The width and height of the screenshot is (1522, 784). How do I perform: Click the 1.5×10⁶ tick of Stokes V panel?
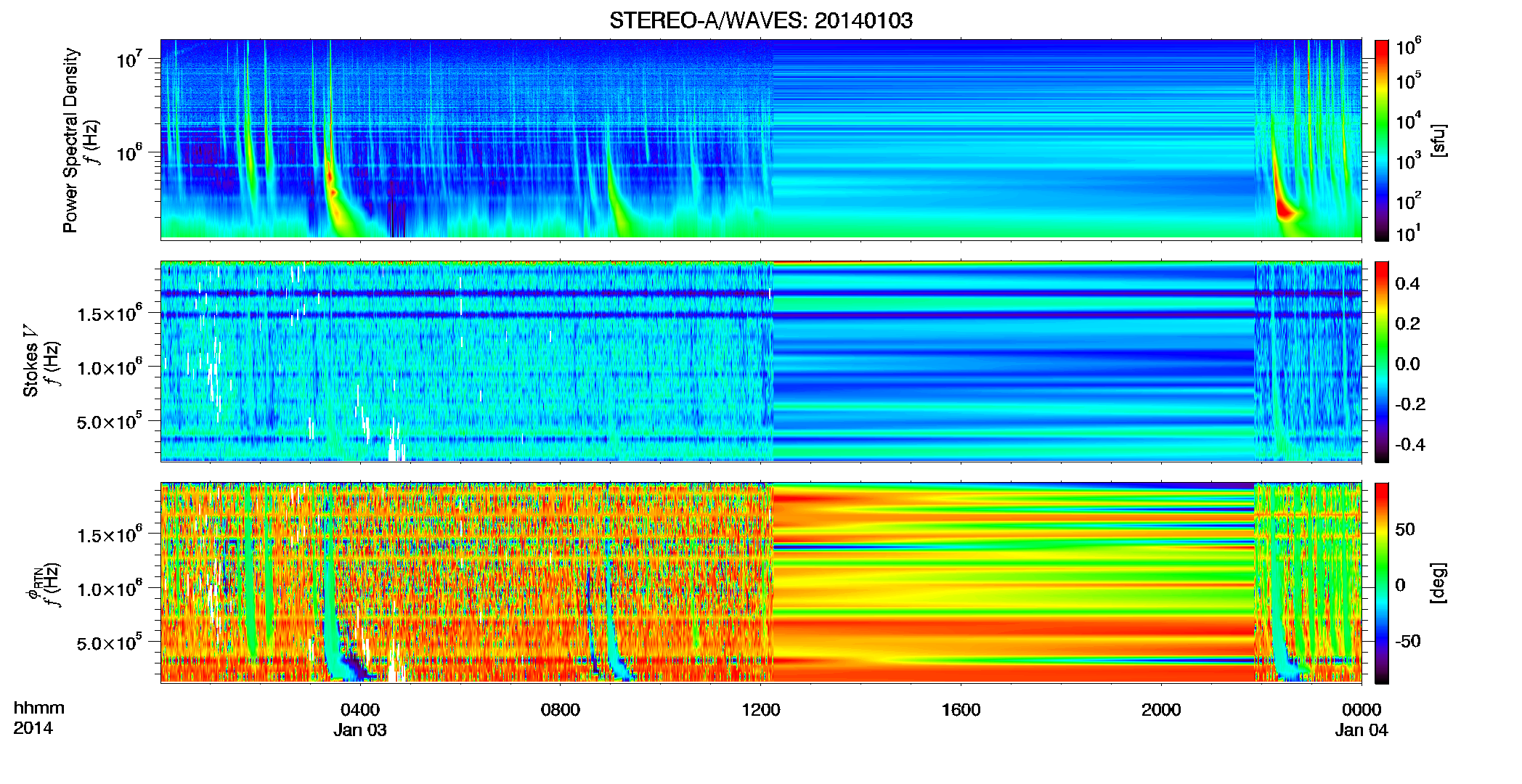click(x=109, y=313)
